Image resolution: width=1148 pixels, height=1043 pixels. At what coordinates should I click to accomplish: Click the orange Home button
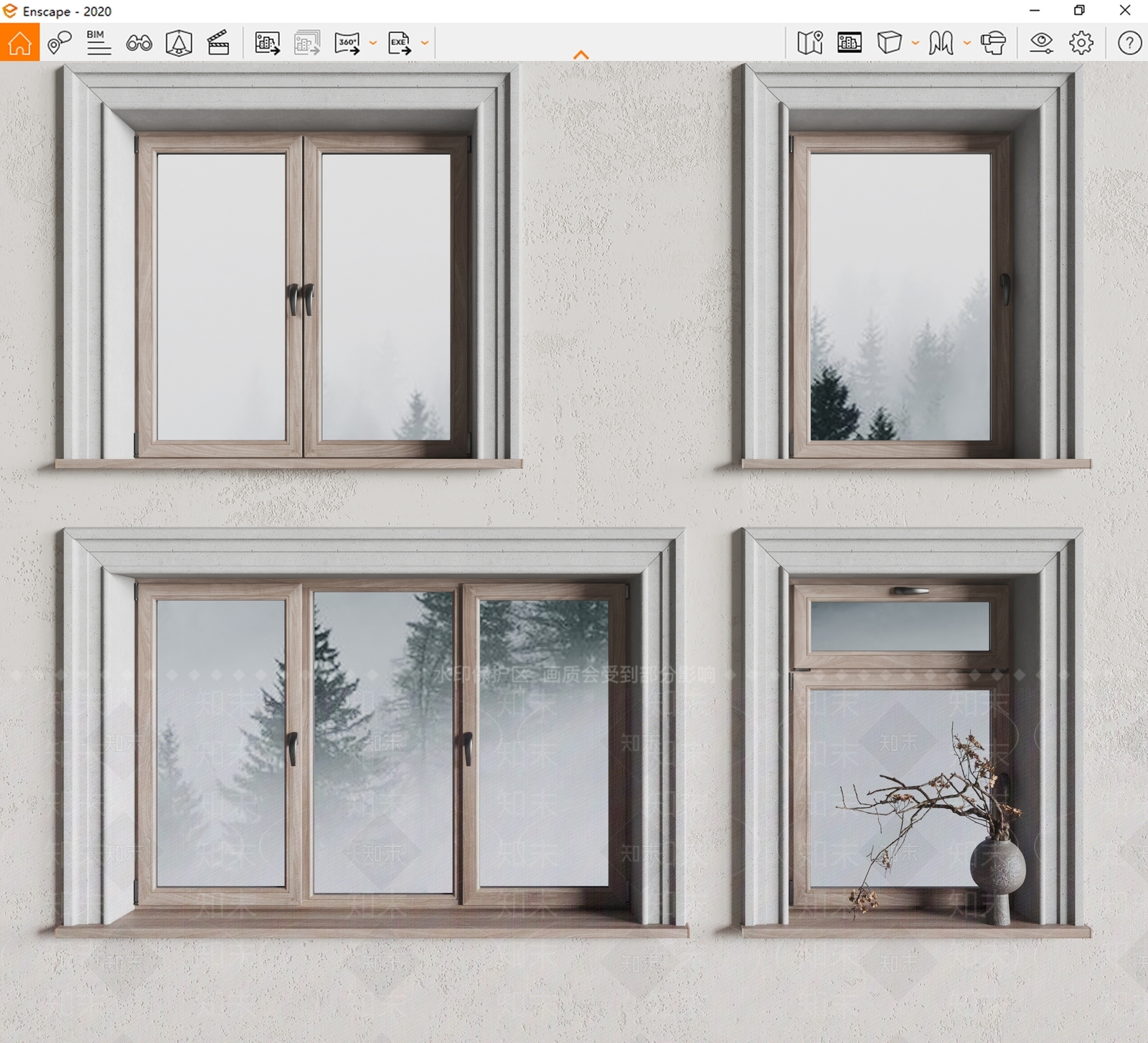[x=19, y=42]
